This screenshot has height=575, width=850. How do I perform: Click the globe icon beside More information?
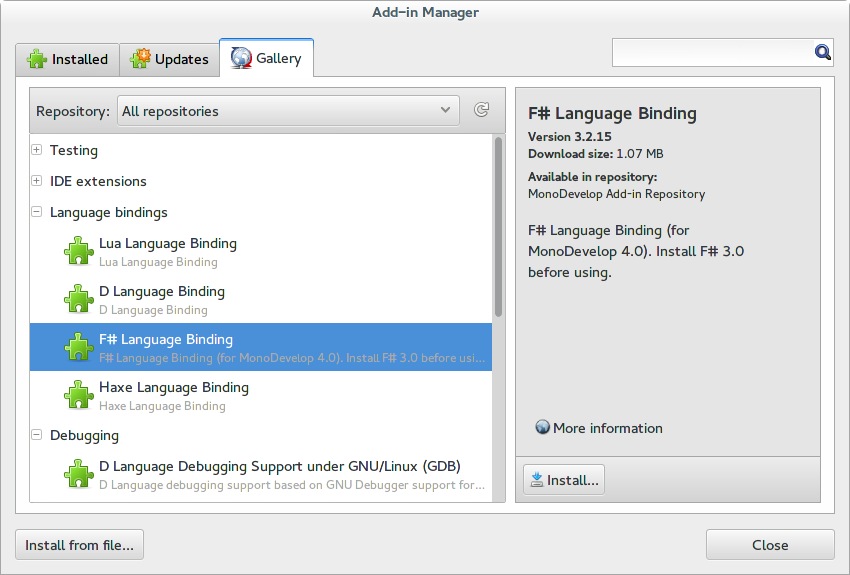[x=542, y=427]
